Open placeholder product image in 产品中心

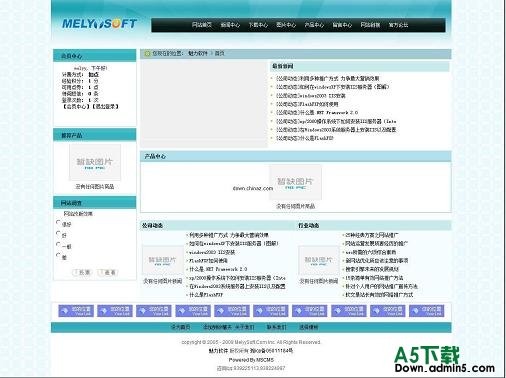(295, 182)
